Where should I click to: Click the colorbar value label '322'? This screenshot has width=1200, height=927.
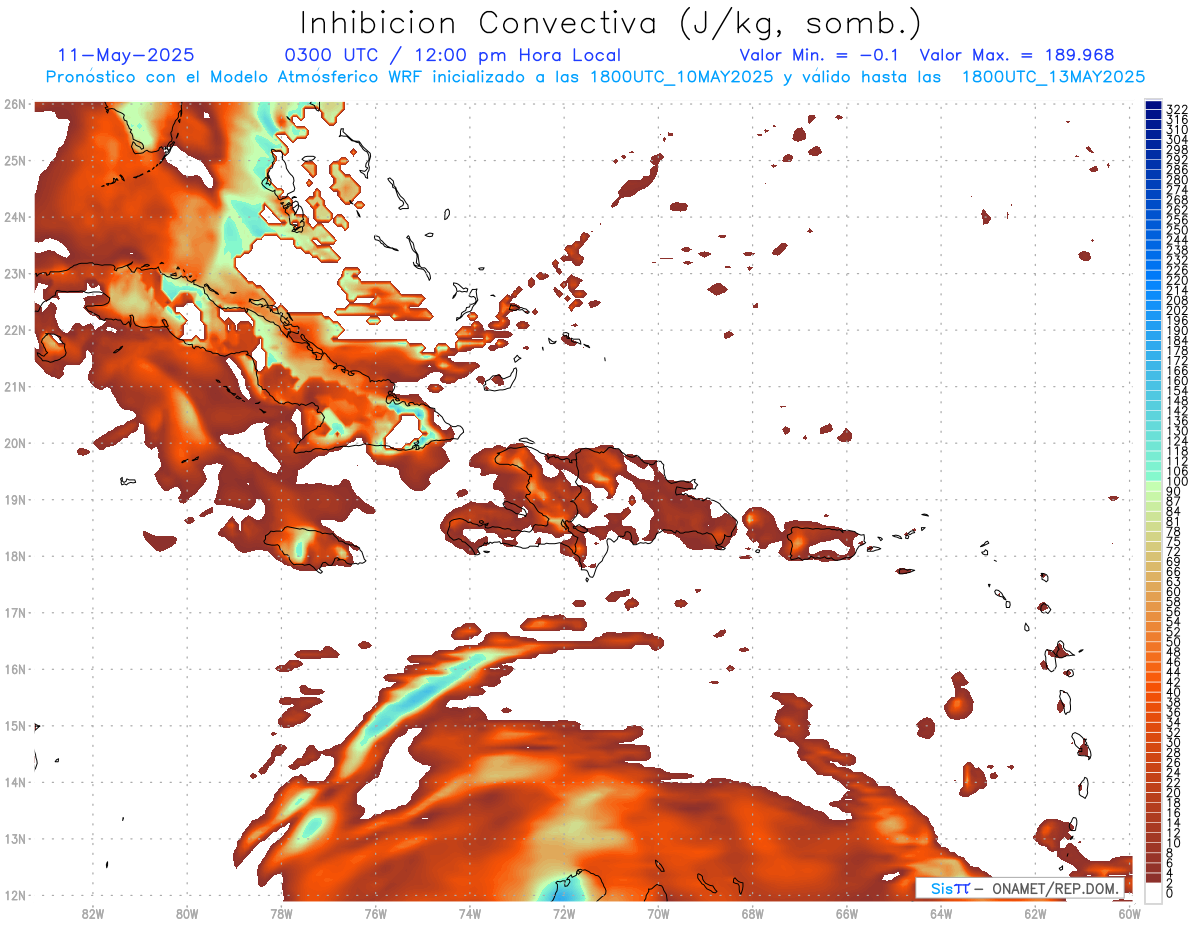(x=1177, y=109)
